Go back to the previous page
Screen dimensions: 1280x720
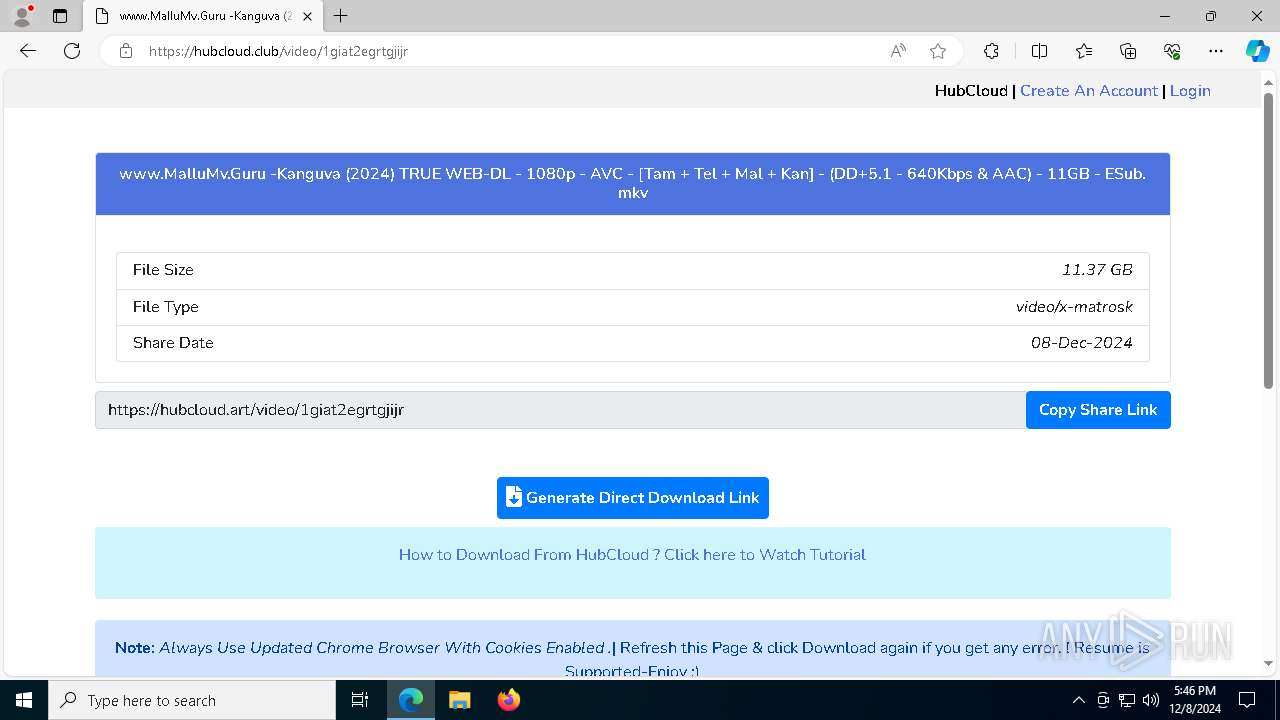coord(28,51)
